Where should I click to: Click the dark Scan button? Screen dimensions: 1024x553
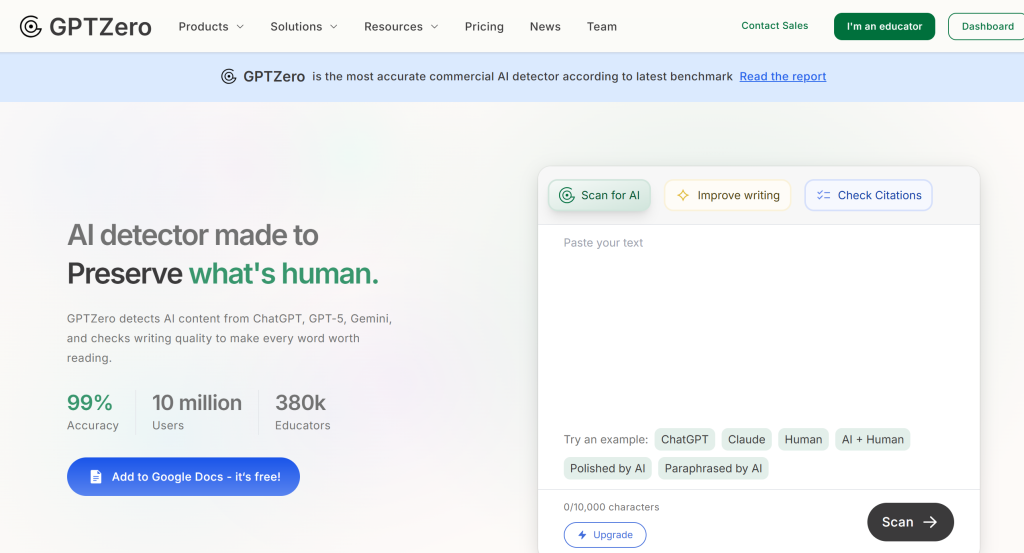(x=910, y=522)
